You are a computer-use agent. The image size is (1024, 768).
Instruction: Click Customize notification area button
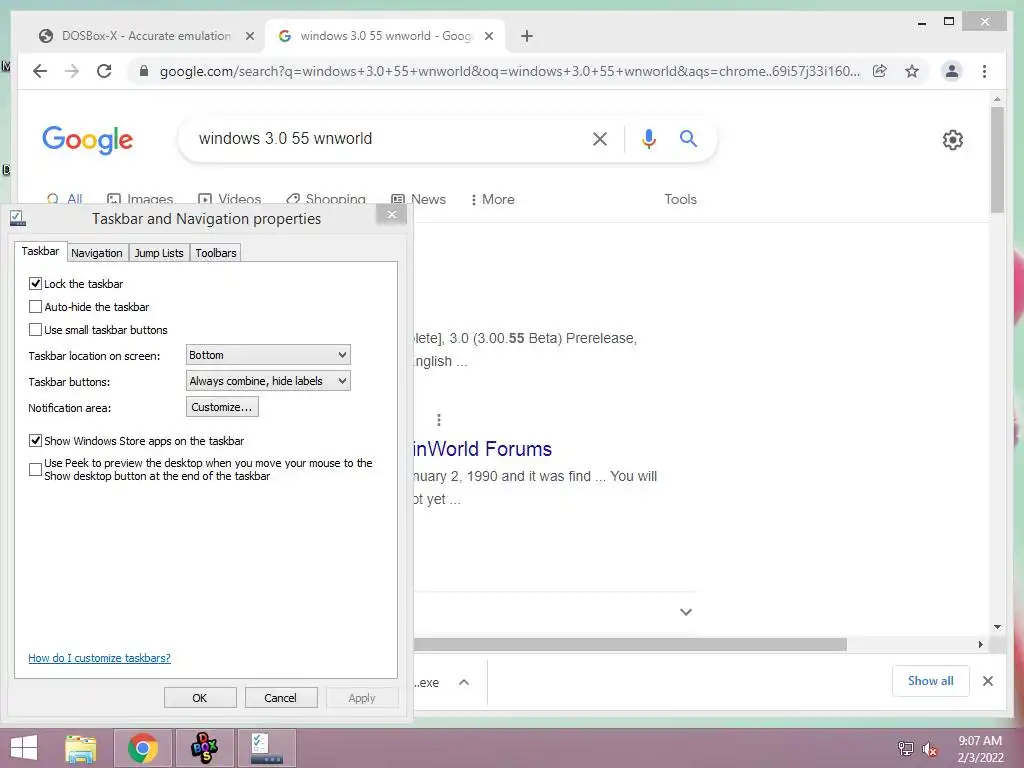(222, 407)
